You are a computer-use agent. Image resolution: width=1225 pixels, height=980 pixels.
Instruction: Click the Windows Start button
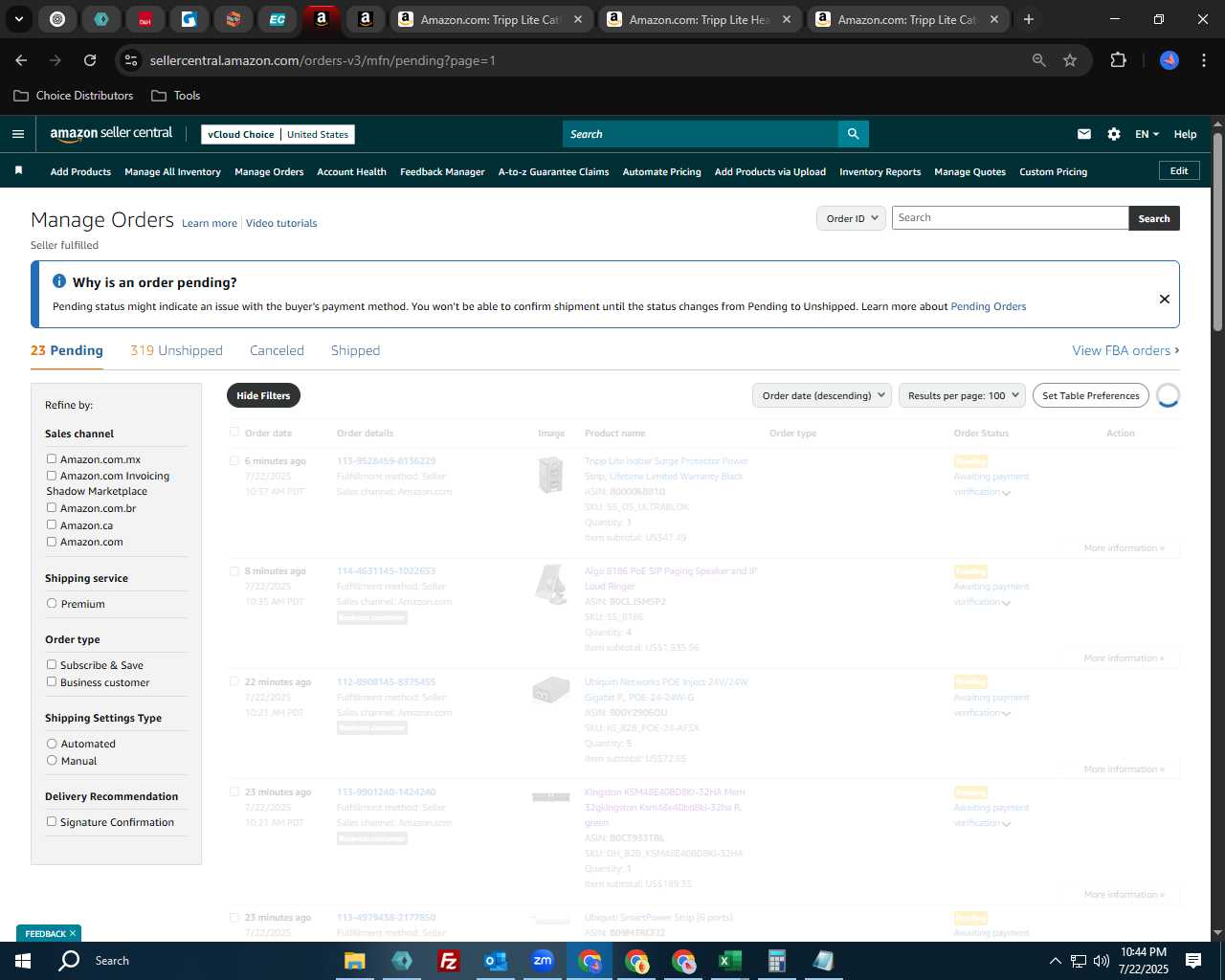click(23, 961)
